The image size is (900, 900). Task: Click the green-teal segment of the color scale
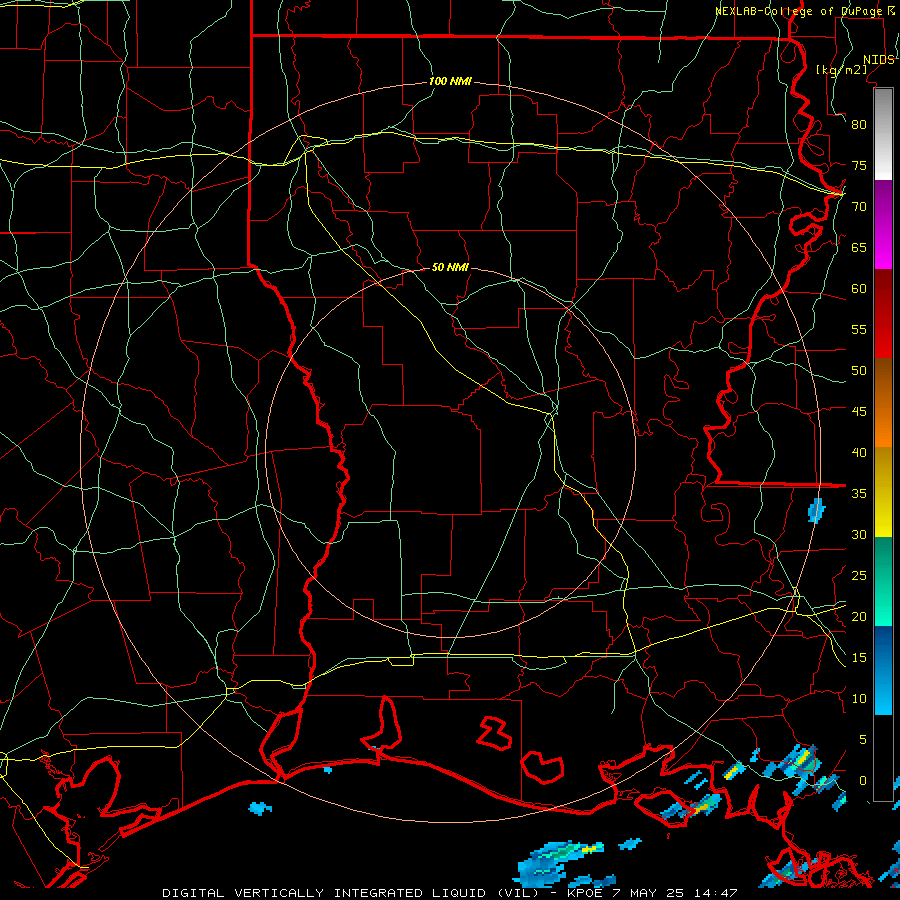883,581
